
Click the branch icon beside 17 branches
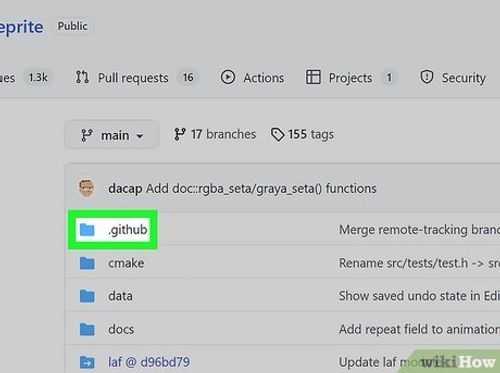(180, 134)
